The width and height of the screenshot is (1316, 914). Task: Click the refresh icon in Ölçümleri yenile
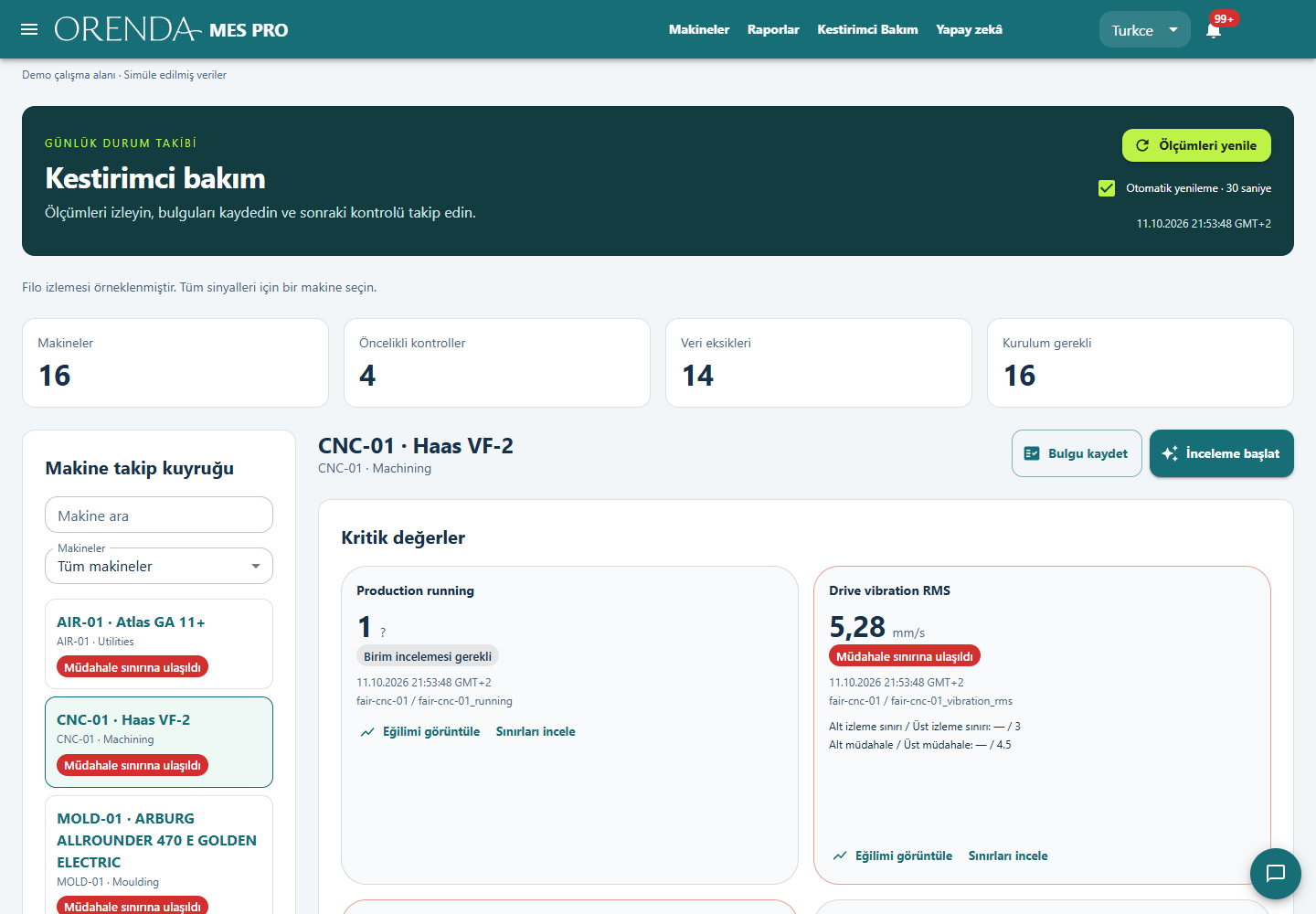click(x=1142, y=145)
